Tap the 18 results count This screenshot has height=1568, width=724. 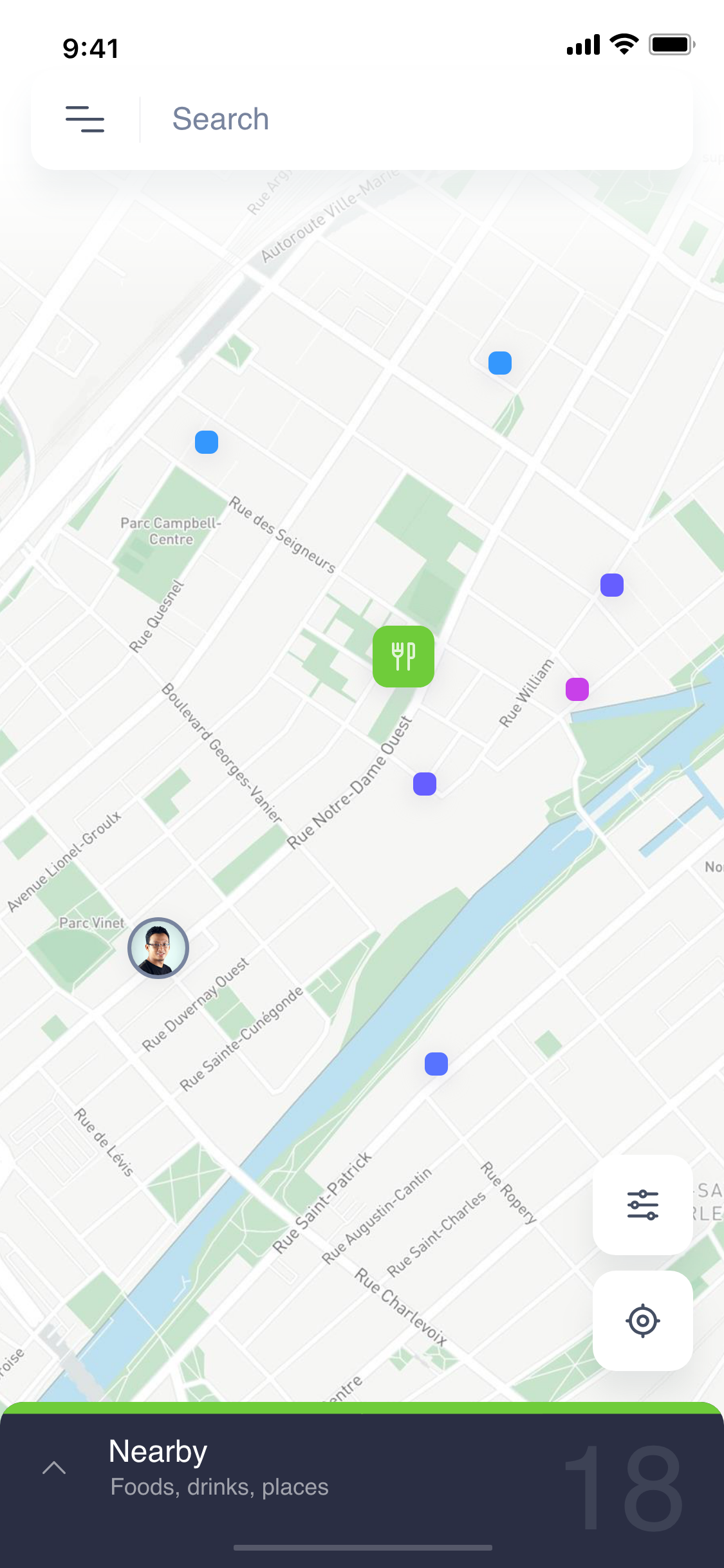(623, 1488)
